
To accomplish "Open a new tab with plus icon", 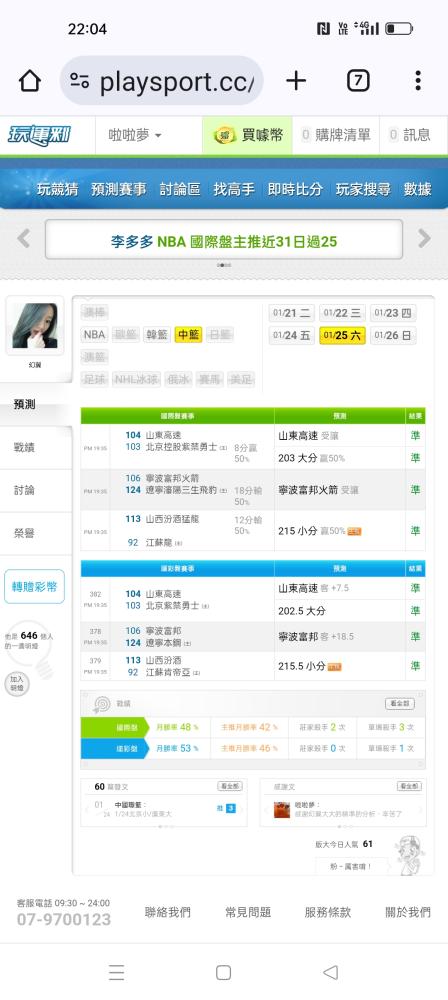I will pos(295,80).
